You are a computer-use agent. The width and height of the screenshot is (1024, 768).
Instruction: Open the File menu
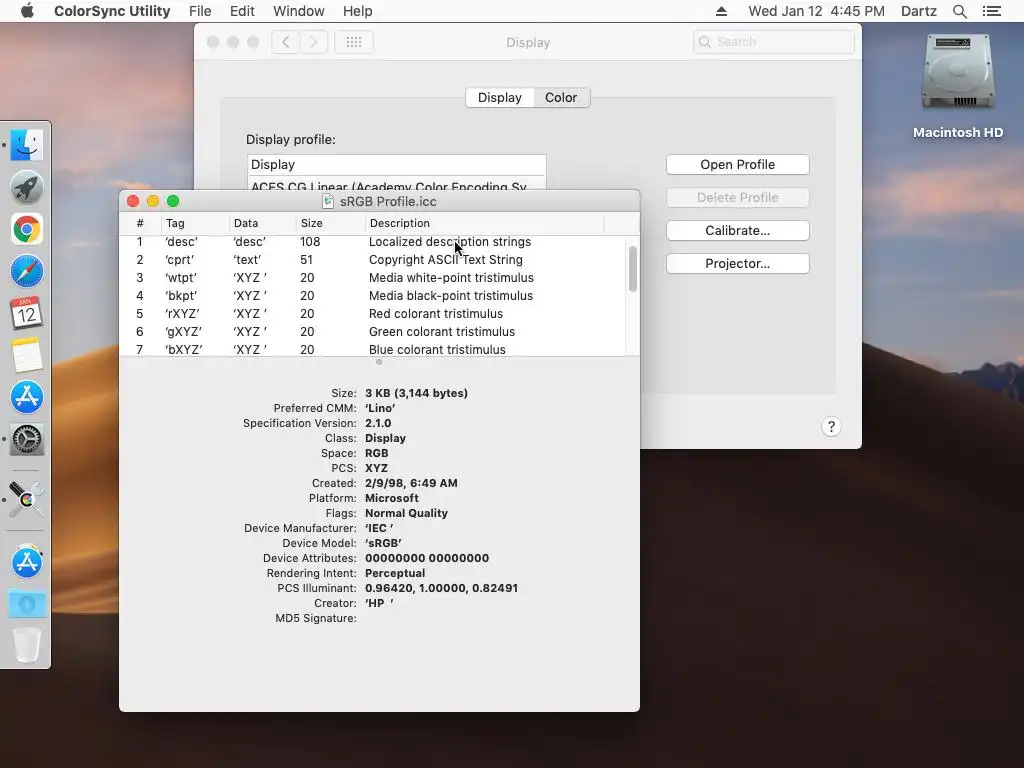point(200,11)
